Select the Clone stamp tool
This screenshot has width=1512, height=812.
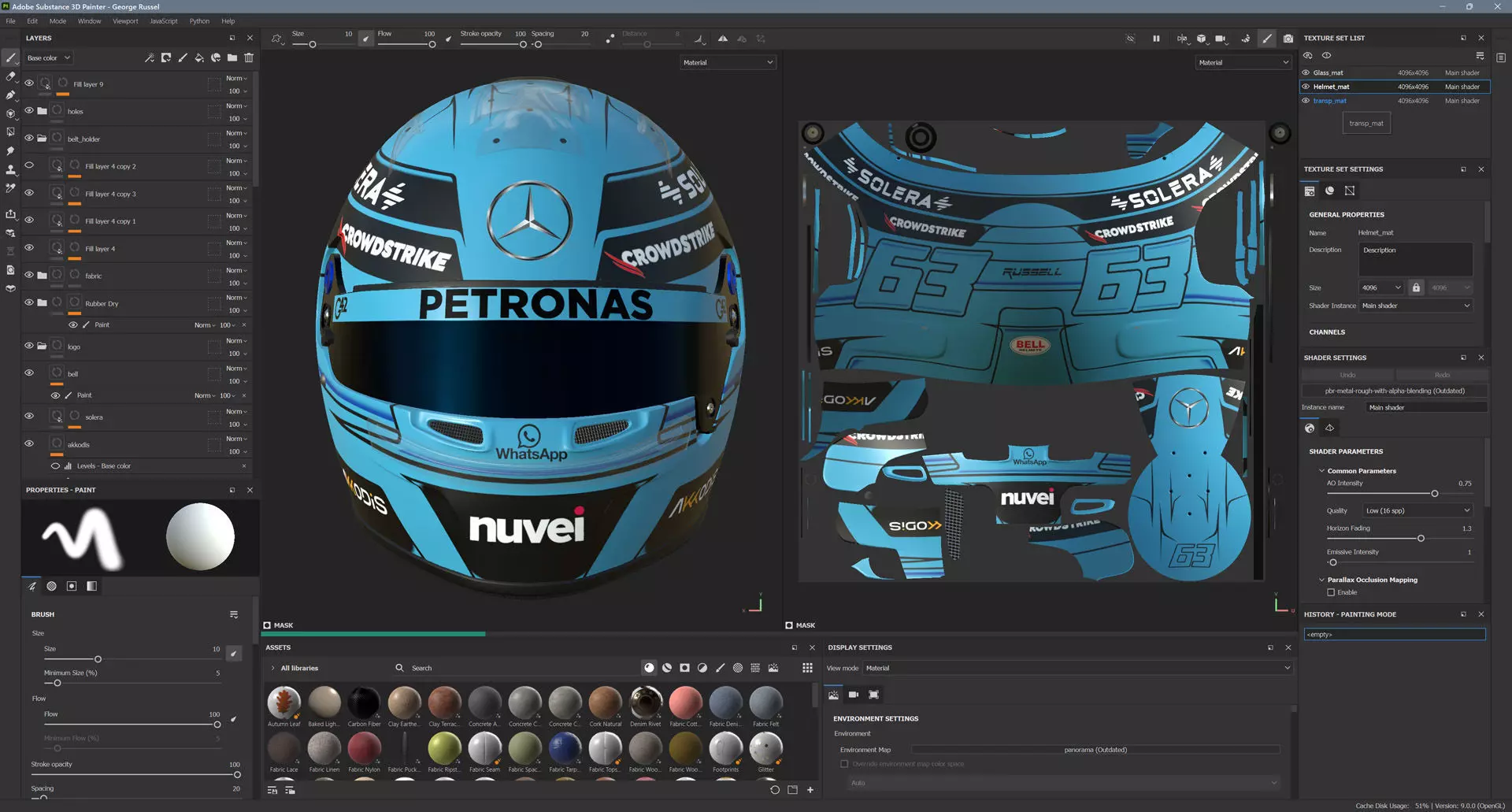tap(10, 169)
